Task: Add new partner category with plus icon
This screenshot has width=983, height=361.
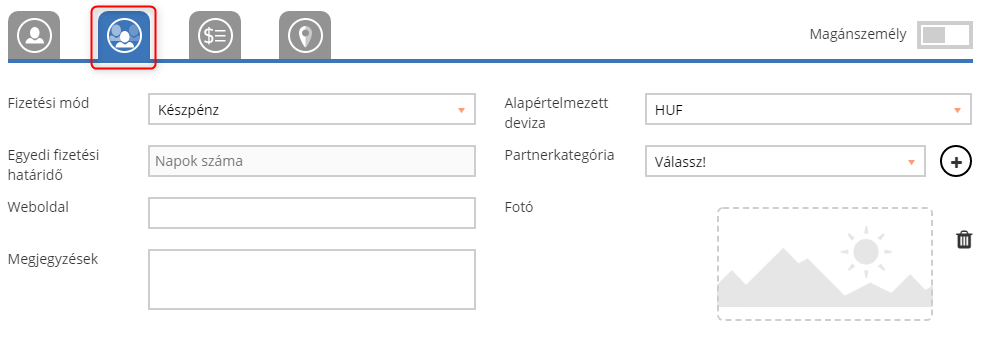Action: pyautogui.click(x=955, y=162)
